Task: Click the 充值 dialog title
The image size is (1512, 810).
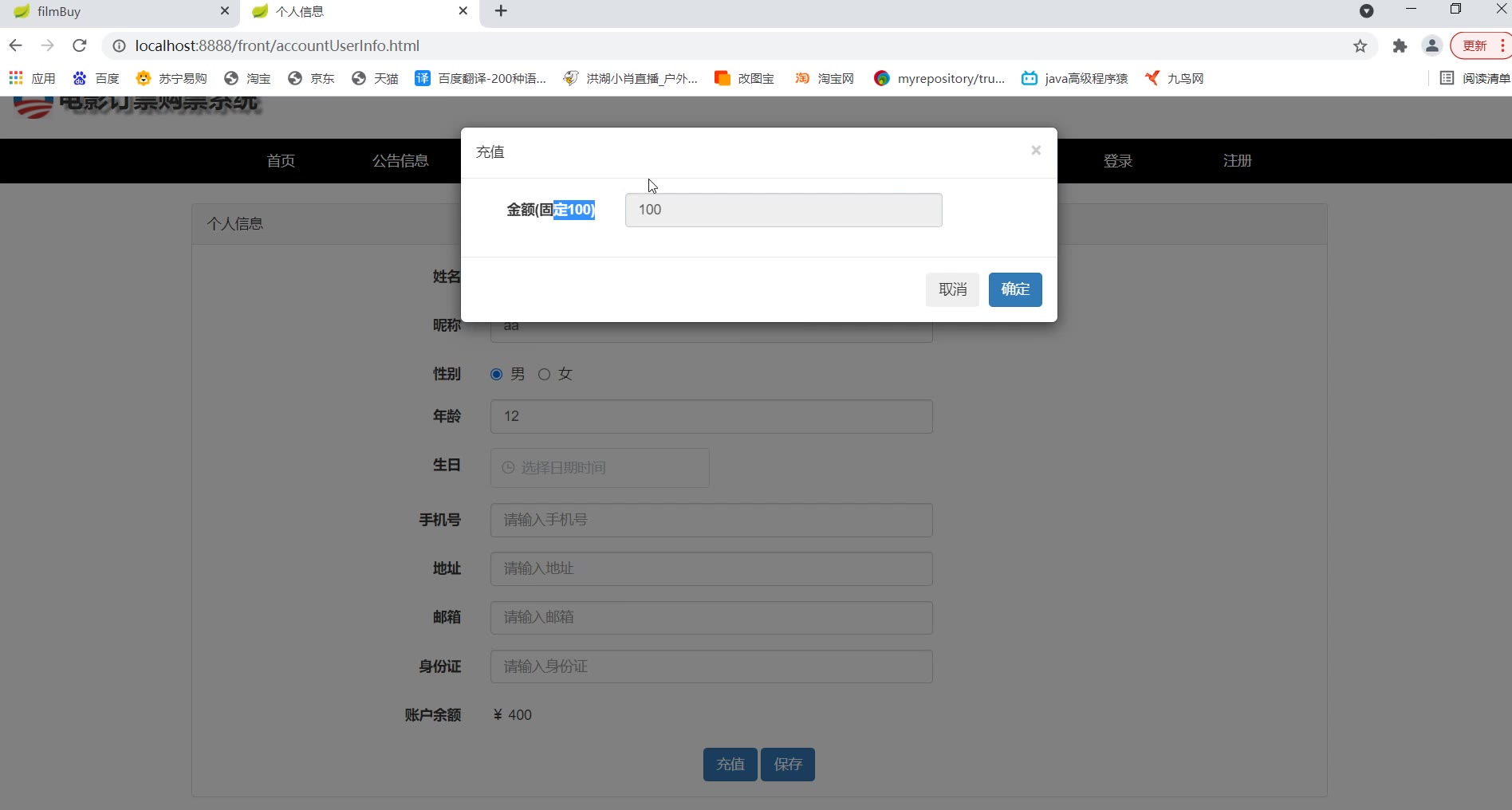Action: coord(490,152)
